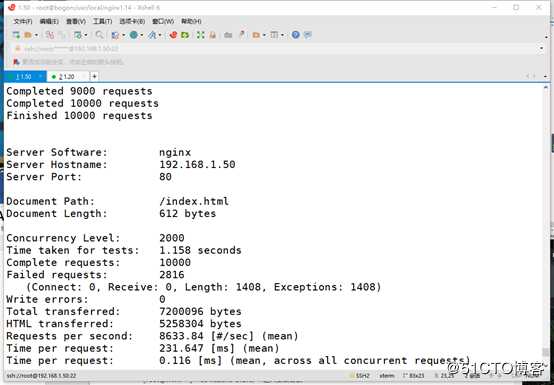The width and height of the screenshot is (554, 385).
Task: Expand the font icon dropdown arrow
Action: tap(160, 35)
